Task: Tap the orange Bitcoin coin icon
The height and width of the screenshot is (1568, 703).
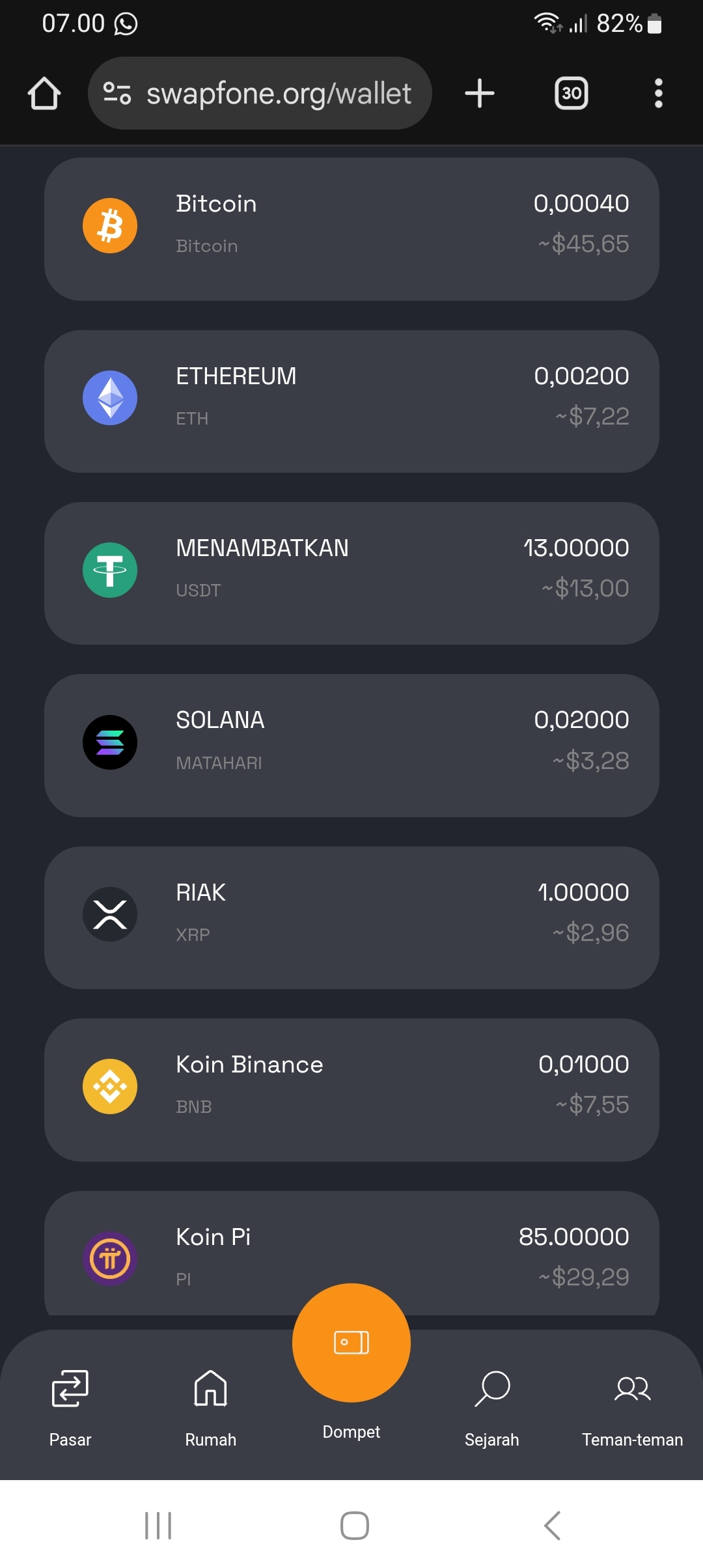Action: pyautogui.click(x=110, y=226)
